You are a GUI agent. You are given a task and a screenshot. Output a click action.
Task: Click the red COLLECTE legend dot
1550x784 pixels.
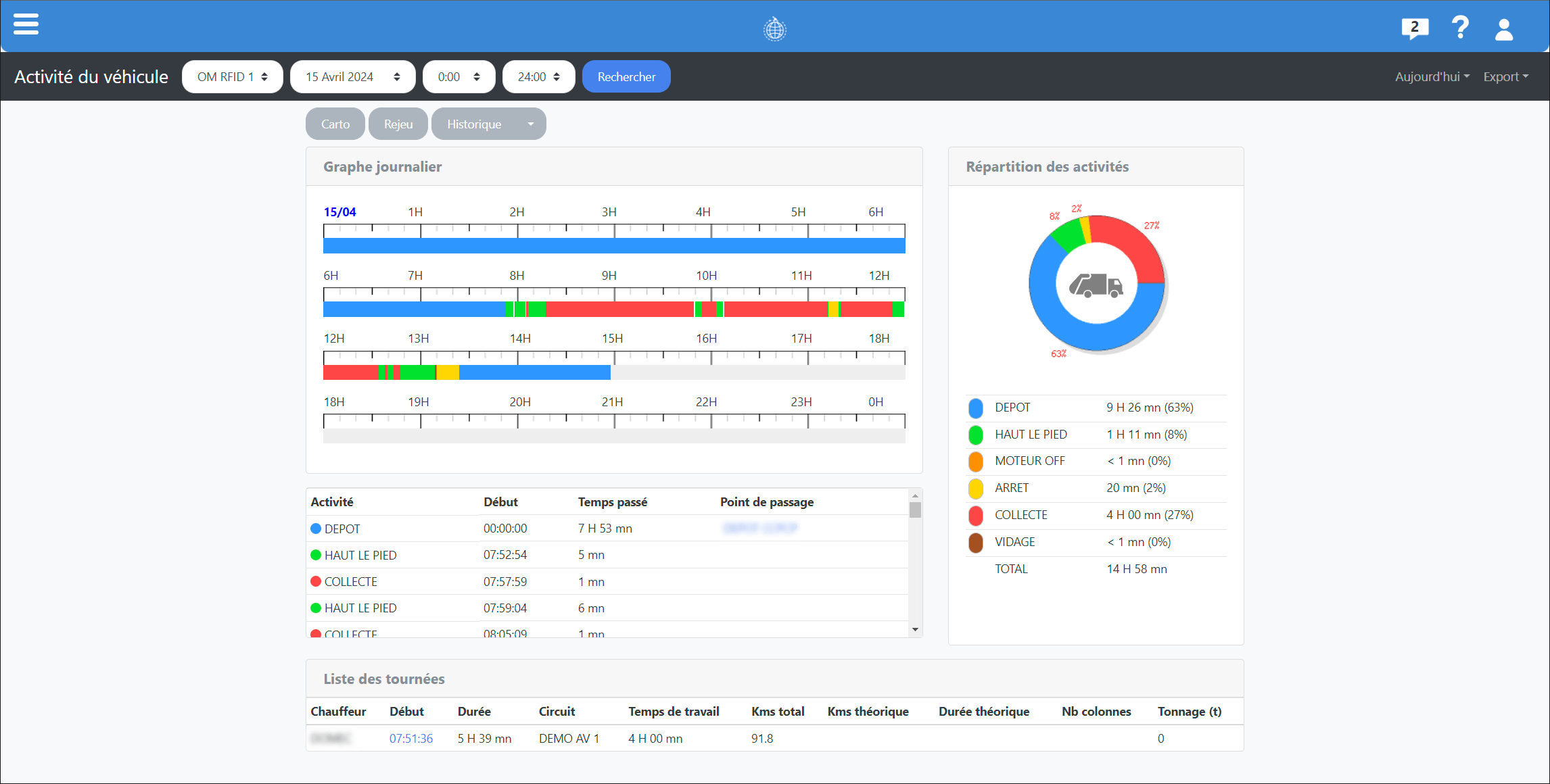(x=975, y=516)
